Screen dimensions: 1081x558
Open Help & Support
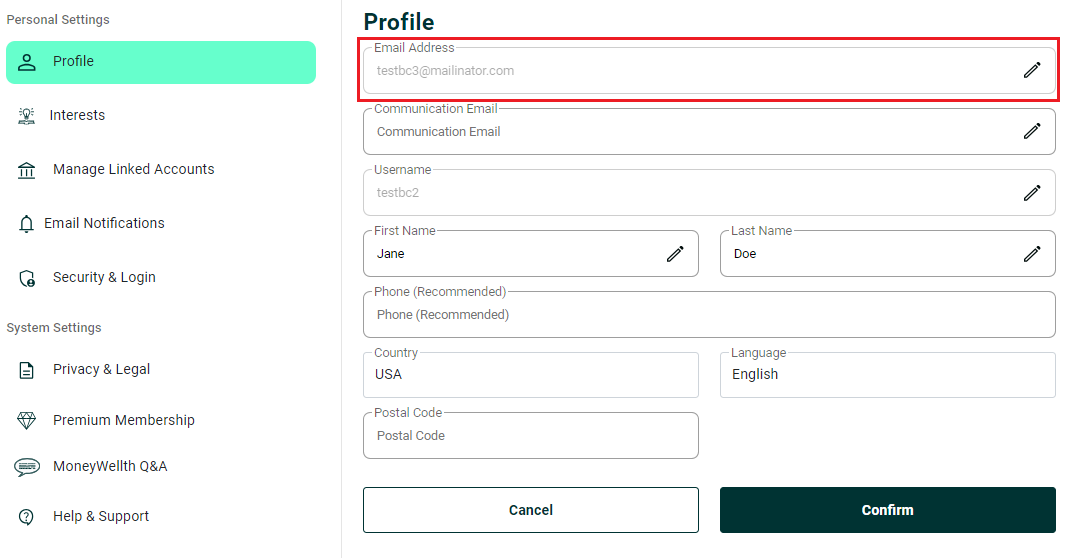(x=100, y=517)
